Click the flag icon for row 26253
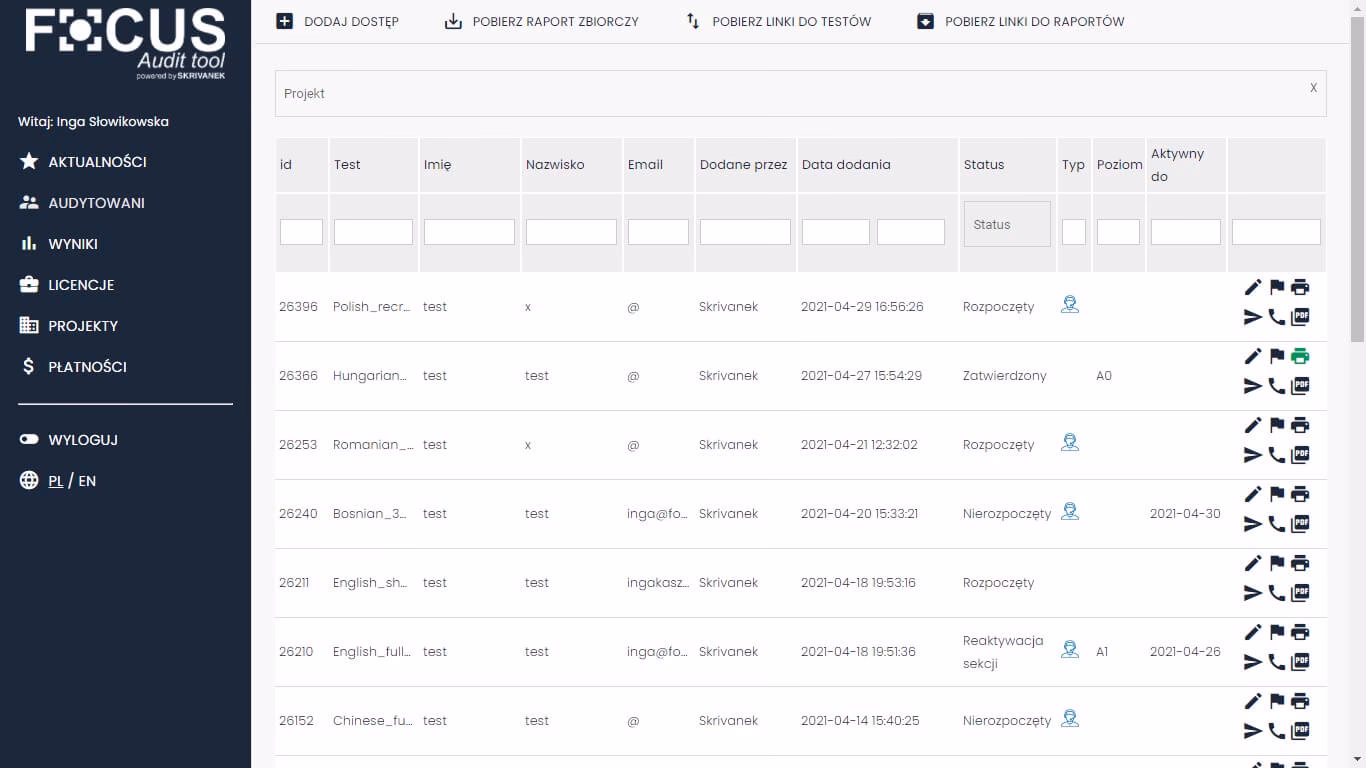The image size is (1366, 768). tap(1277, 425)
